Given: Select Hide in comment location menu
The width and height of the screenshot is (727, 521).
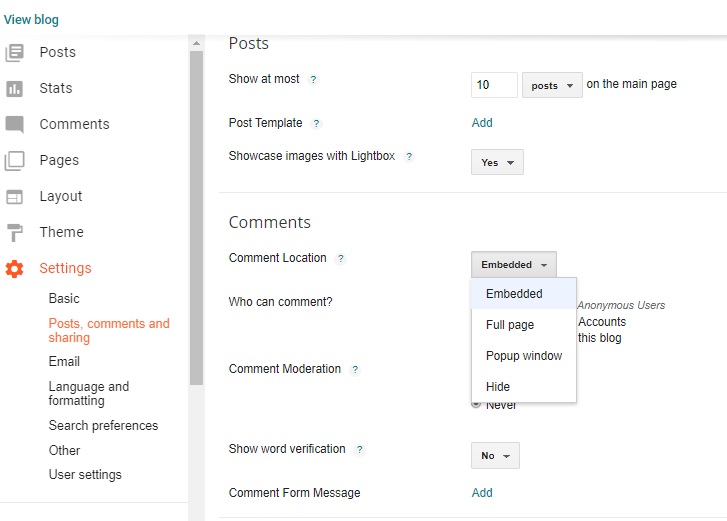Looking at the screenshot, I should (x=498, y=387).
